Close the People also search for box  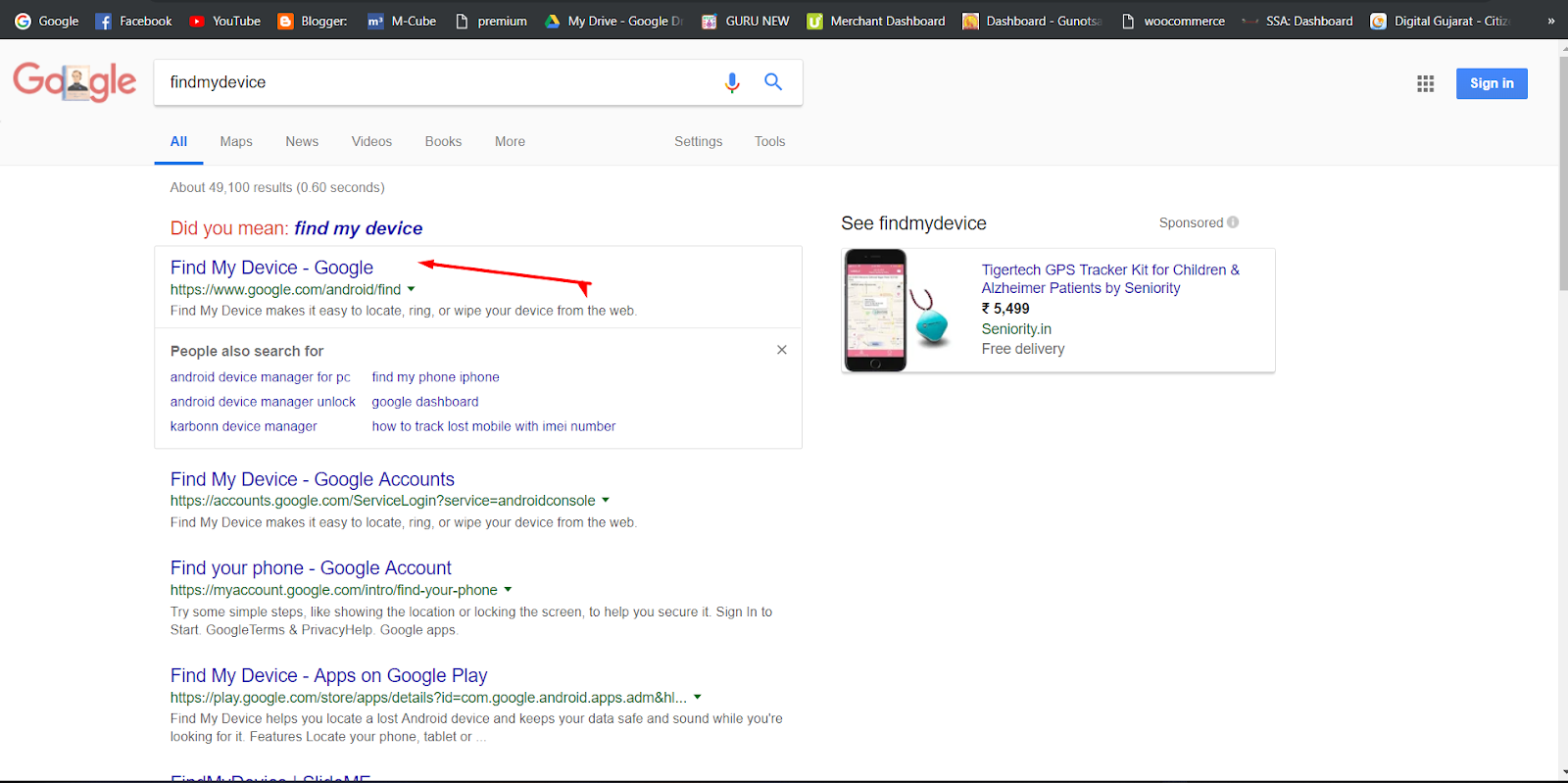click(782, 350)
